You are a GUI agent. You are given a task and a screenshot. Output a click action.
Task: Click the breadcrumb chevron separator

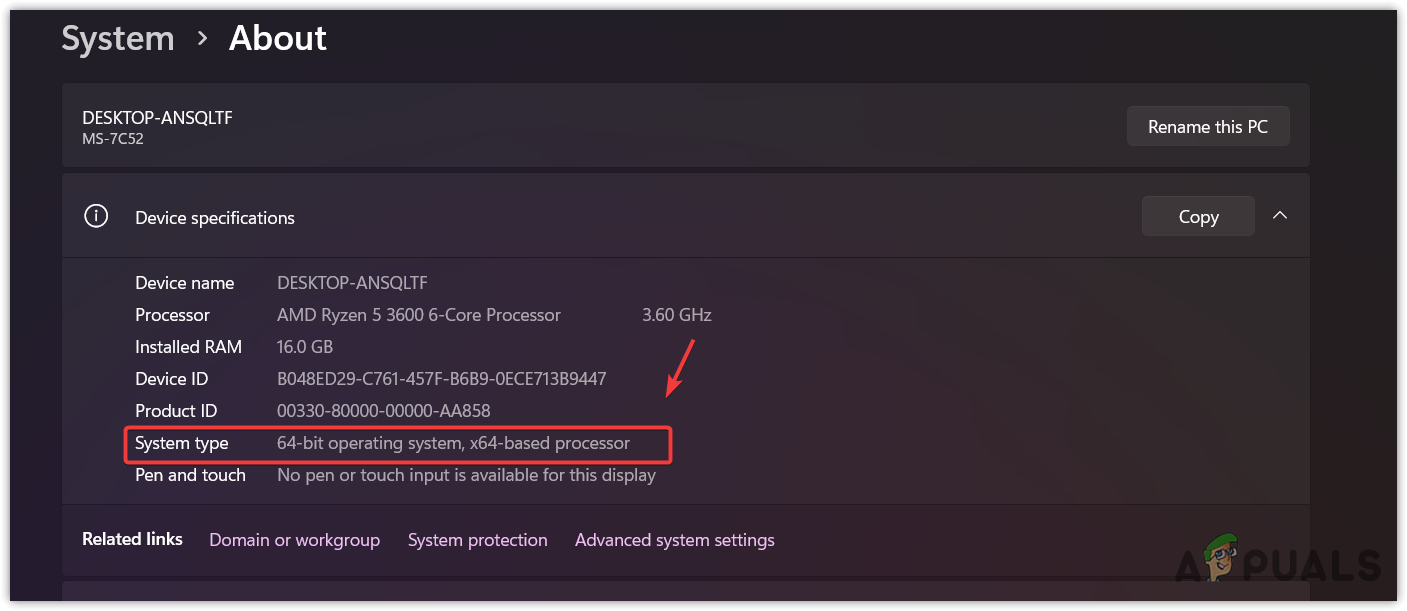[x=202, y=38]
